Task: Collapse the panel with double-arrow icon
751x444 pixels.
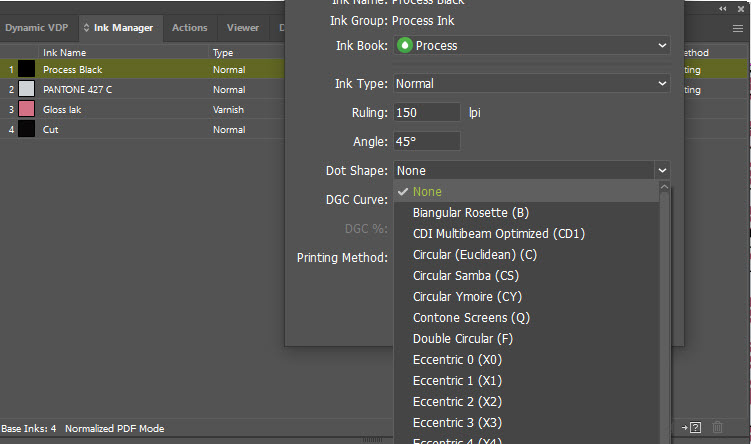Action: click(723, 8)
